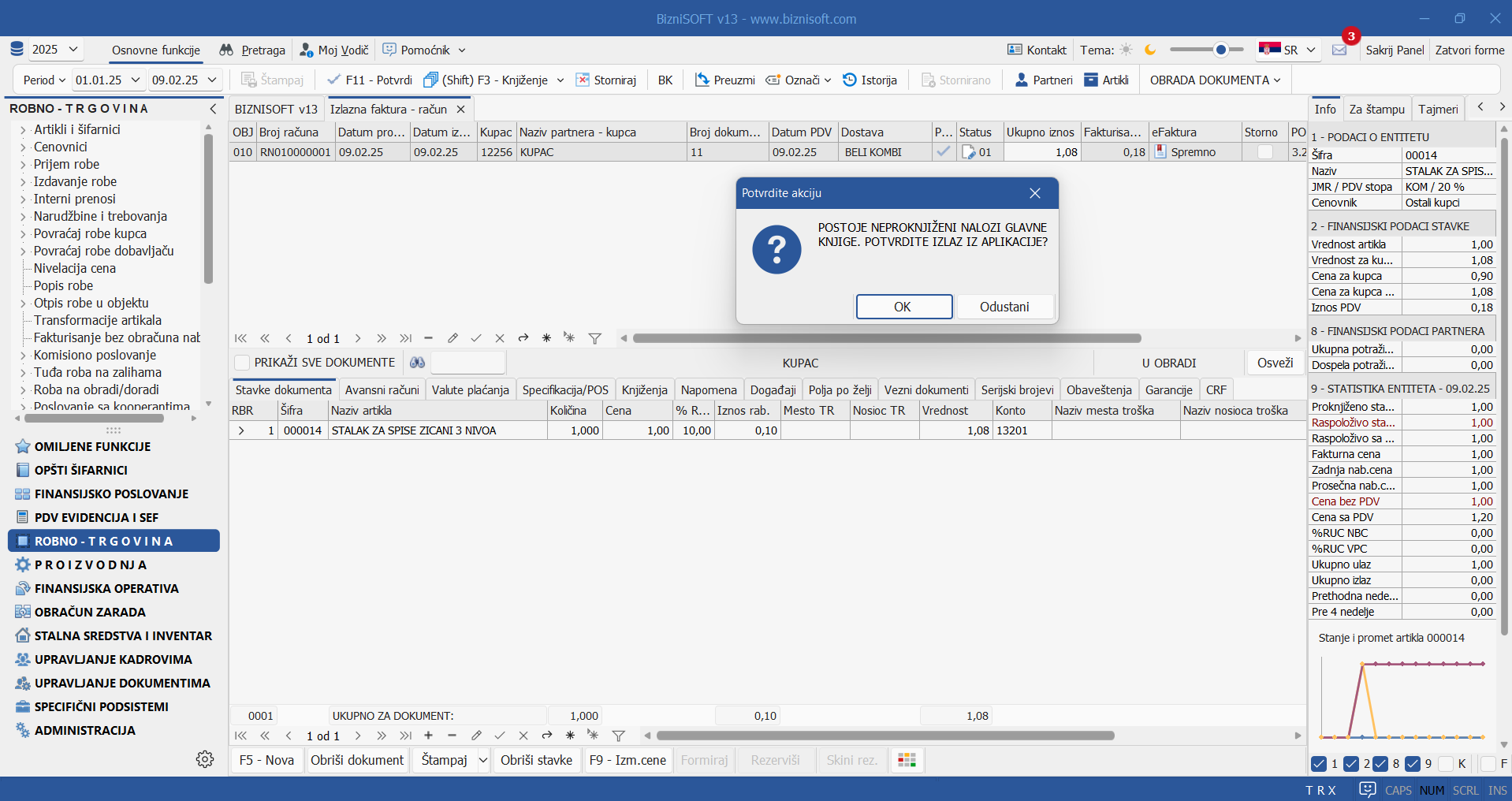
Task: Open the Za štampu tab
Action: (1376, 109)
